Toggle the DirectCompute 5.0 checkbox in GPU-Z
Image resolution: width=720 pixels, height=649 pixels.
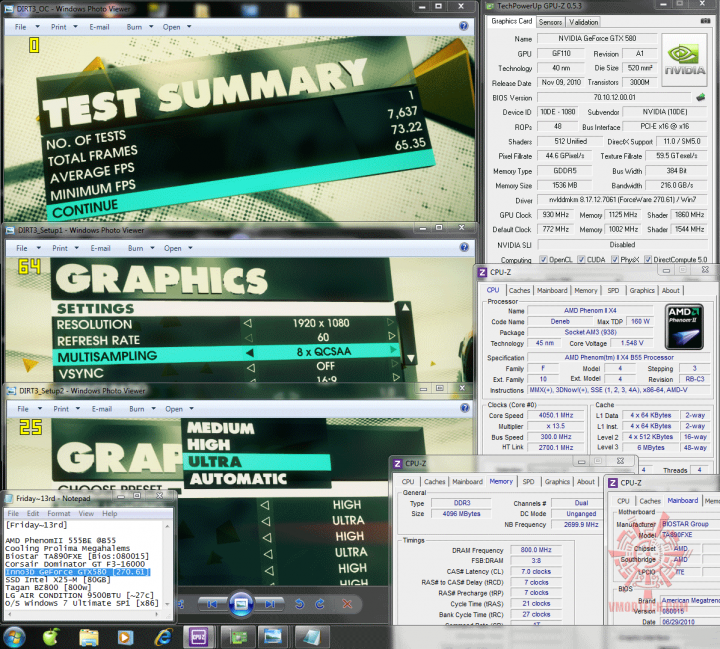648,260
